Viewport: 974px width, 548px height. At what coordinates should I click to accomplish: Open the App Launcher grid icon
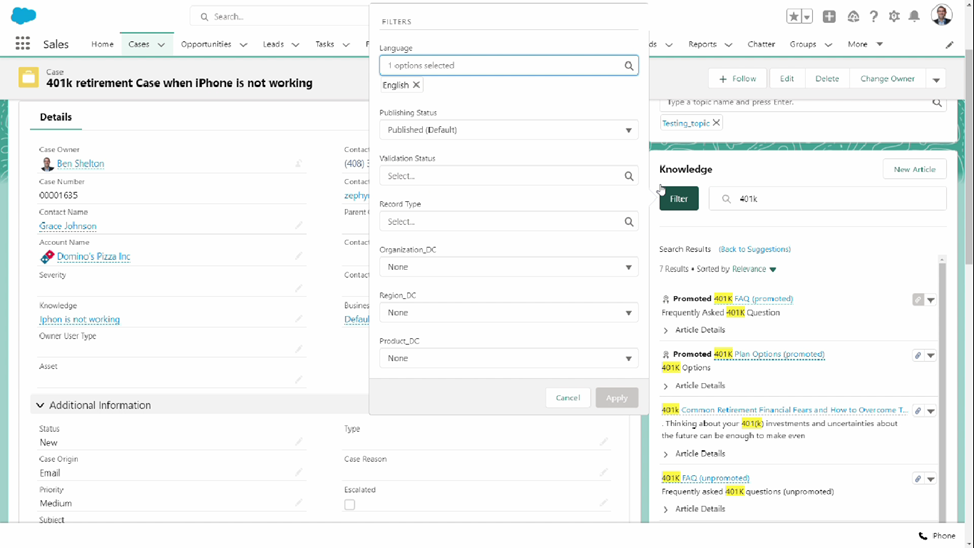click(x=22, y=44)
